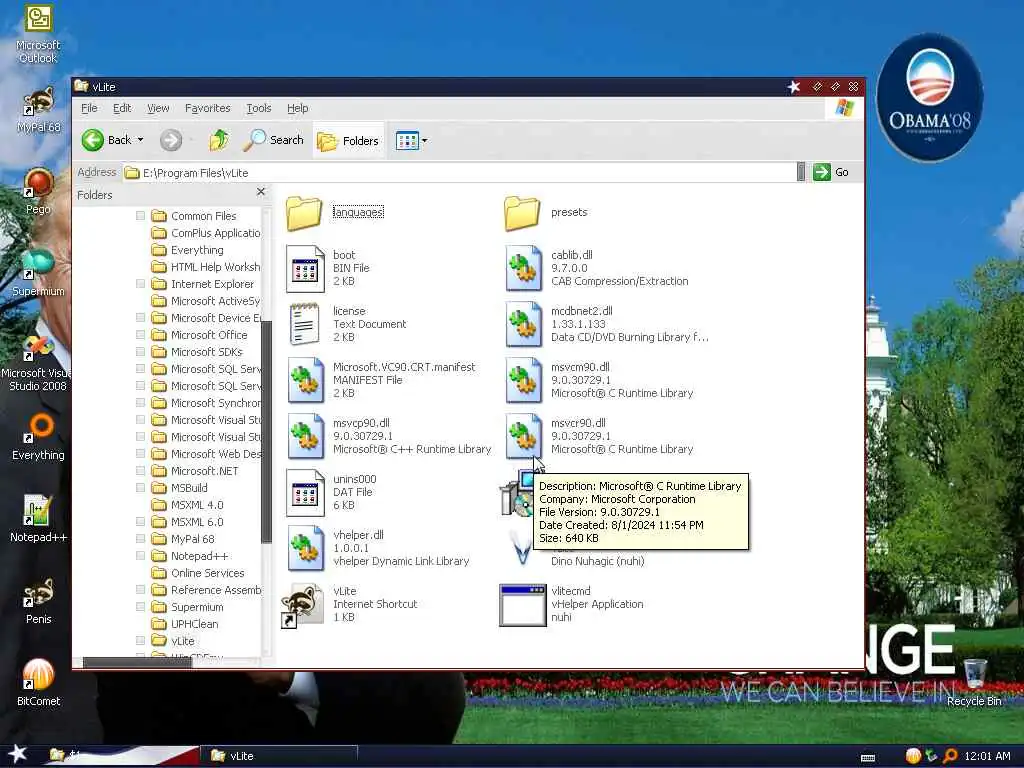Click the Forward arrow icon
The height and width of the screenshot is (768, 1024).
click(x=171, y=140)
